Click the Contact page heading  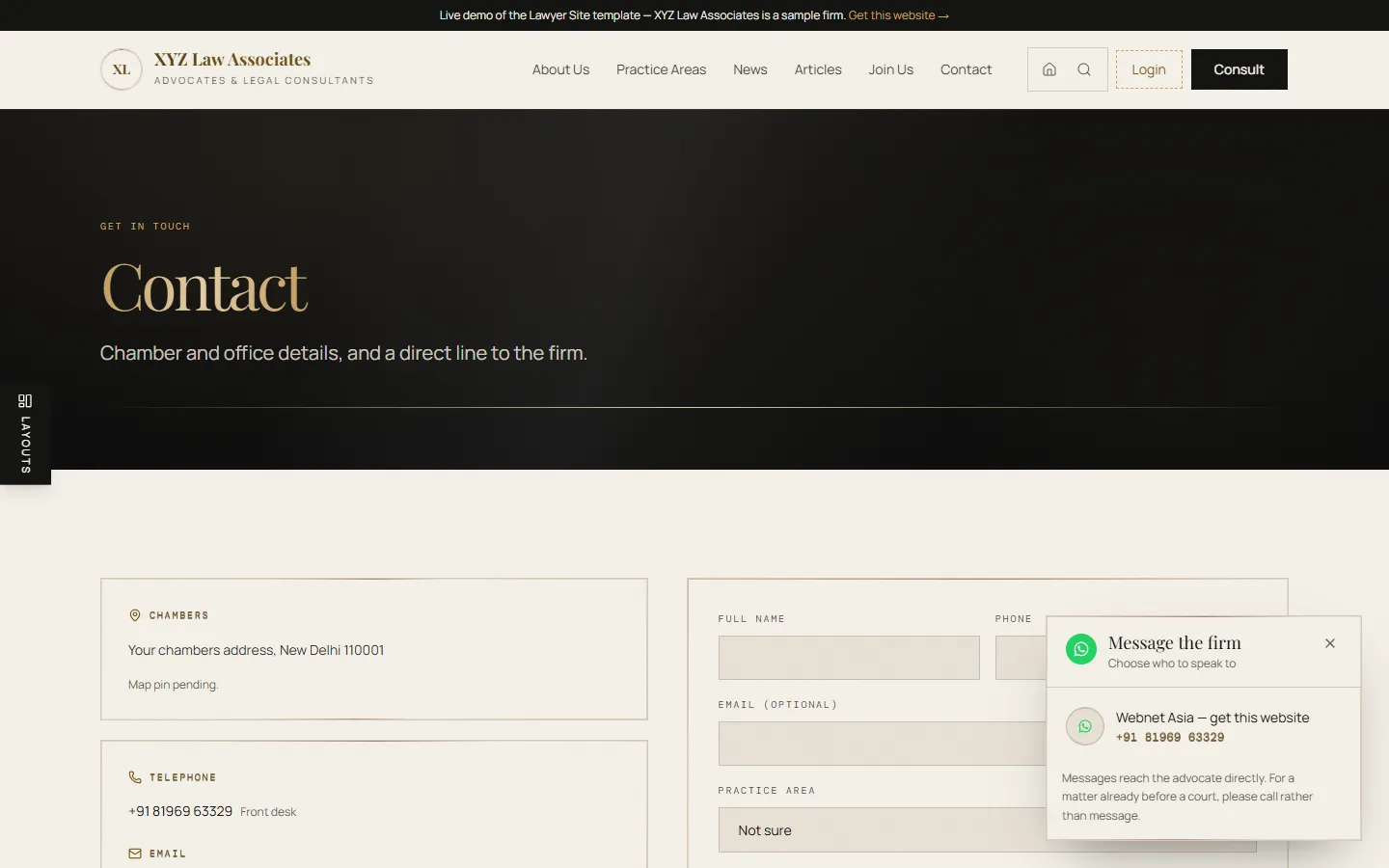(x=204, y=287)
